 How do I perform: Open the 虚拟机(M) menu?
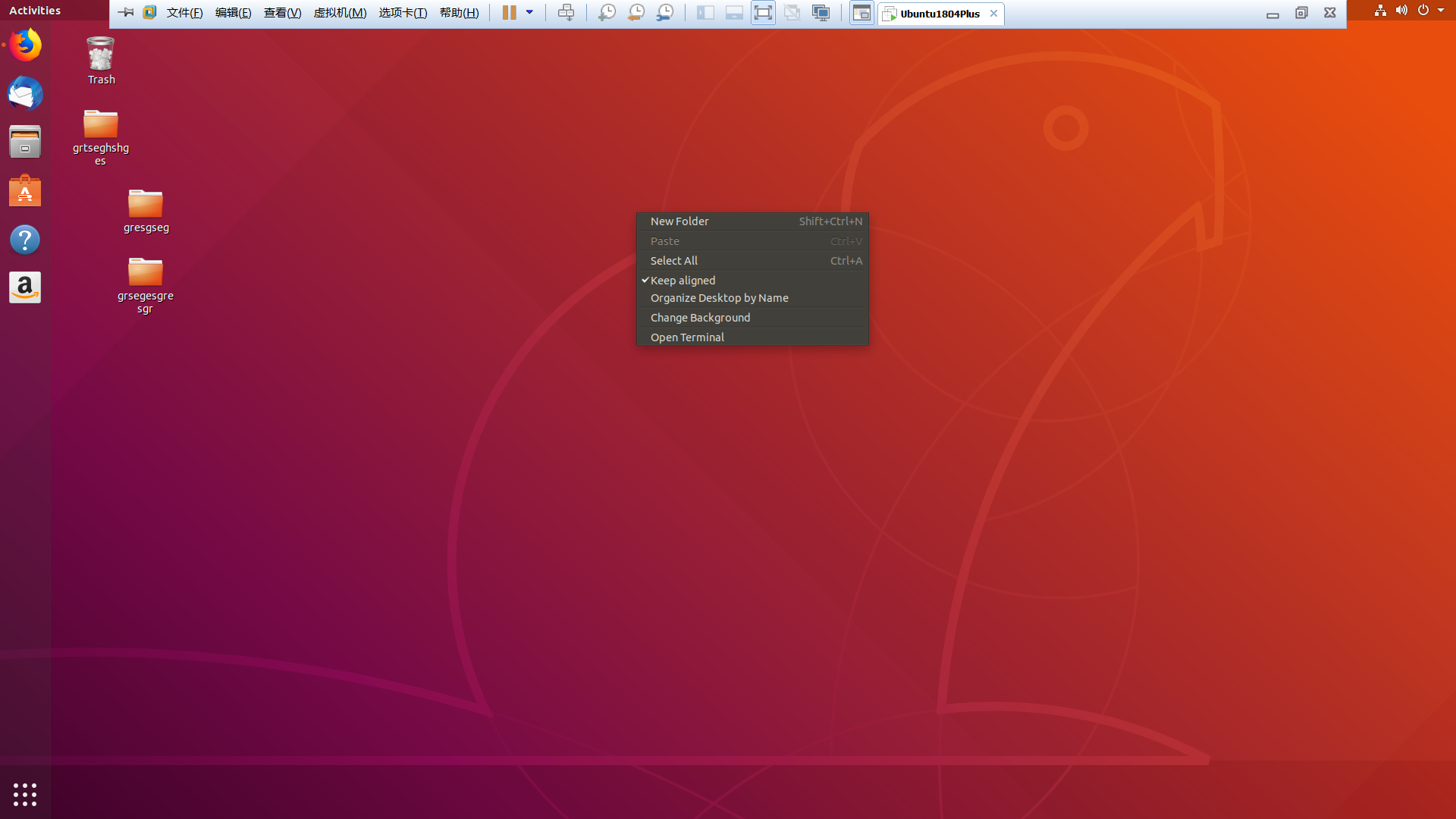[x=340, y=13]
